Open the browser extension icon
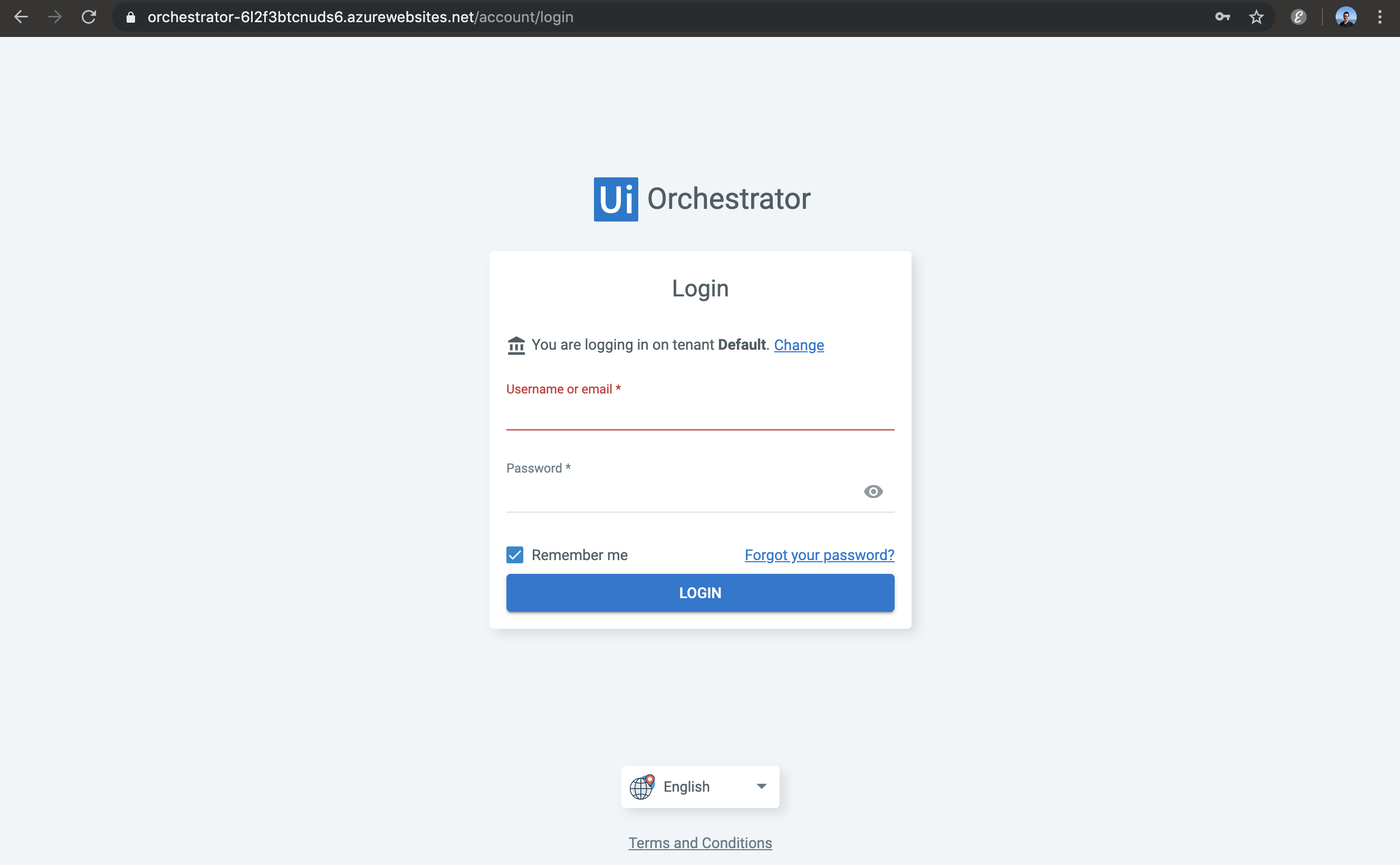1400x865 pixels. point(1299,17)
